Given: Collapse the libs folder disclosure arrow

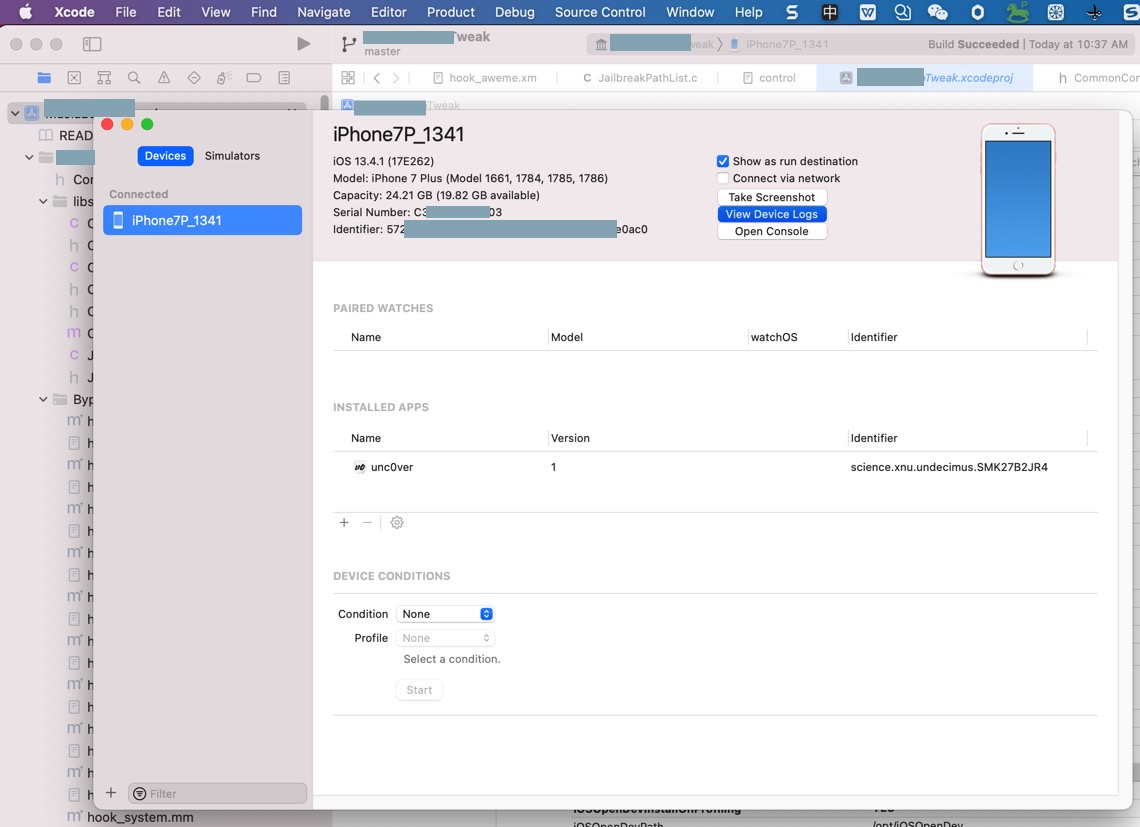Looking at the screenshot, I should point(43,201).
